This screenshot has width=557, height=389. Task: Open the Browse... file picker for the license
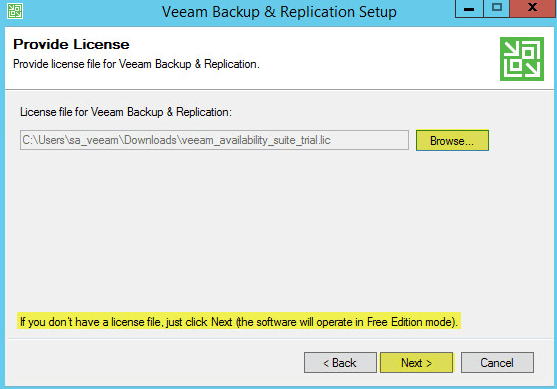(x=452, y=140)
